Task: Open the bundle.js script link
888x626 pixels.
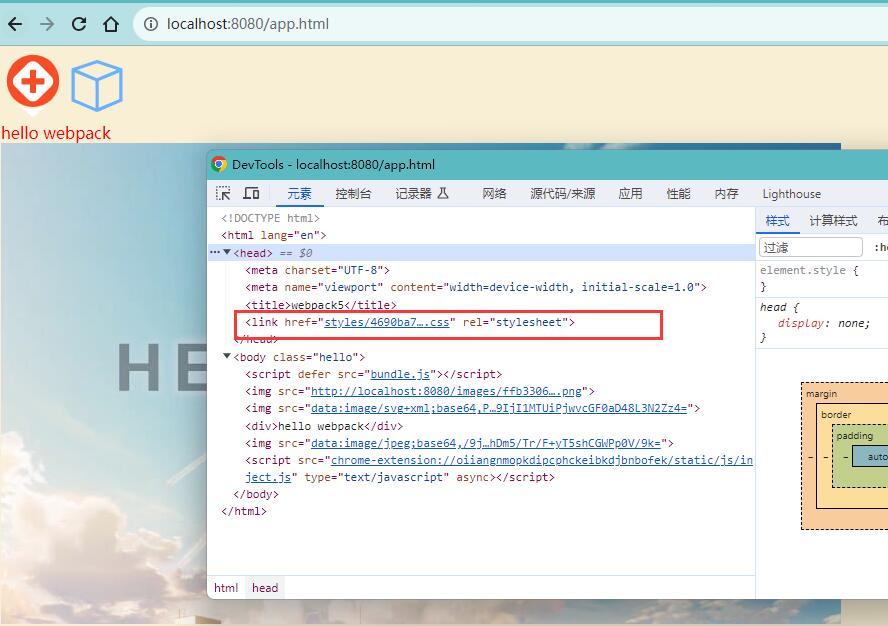Action: tap(400, 374)
